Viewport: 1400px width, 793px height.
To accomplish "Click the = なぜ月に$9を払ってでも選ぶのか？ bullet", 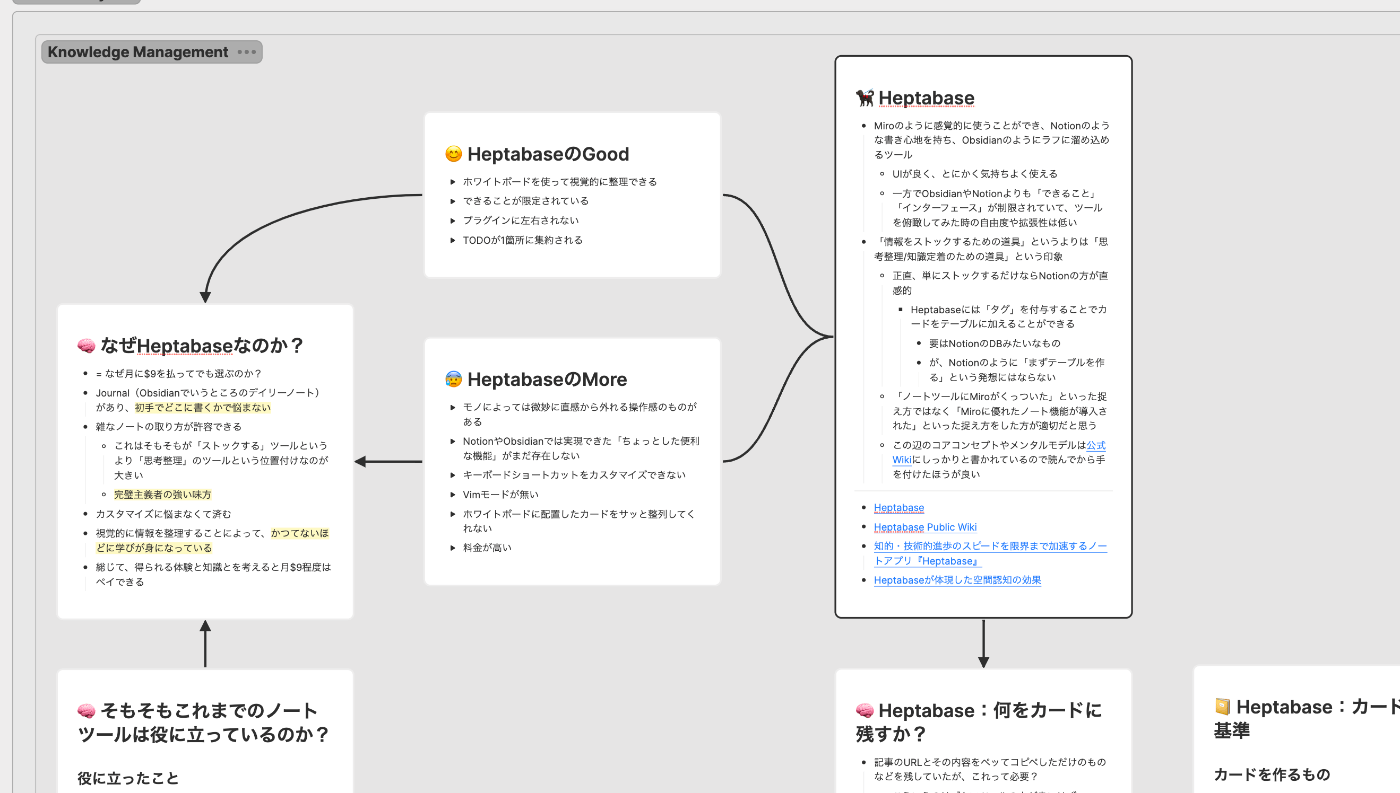I will click(x=178, y=373).
